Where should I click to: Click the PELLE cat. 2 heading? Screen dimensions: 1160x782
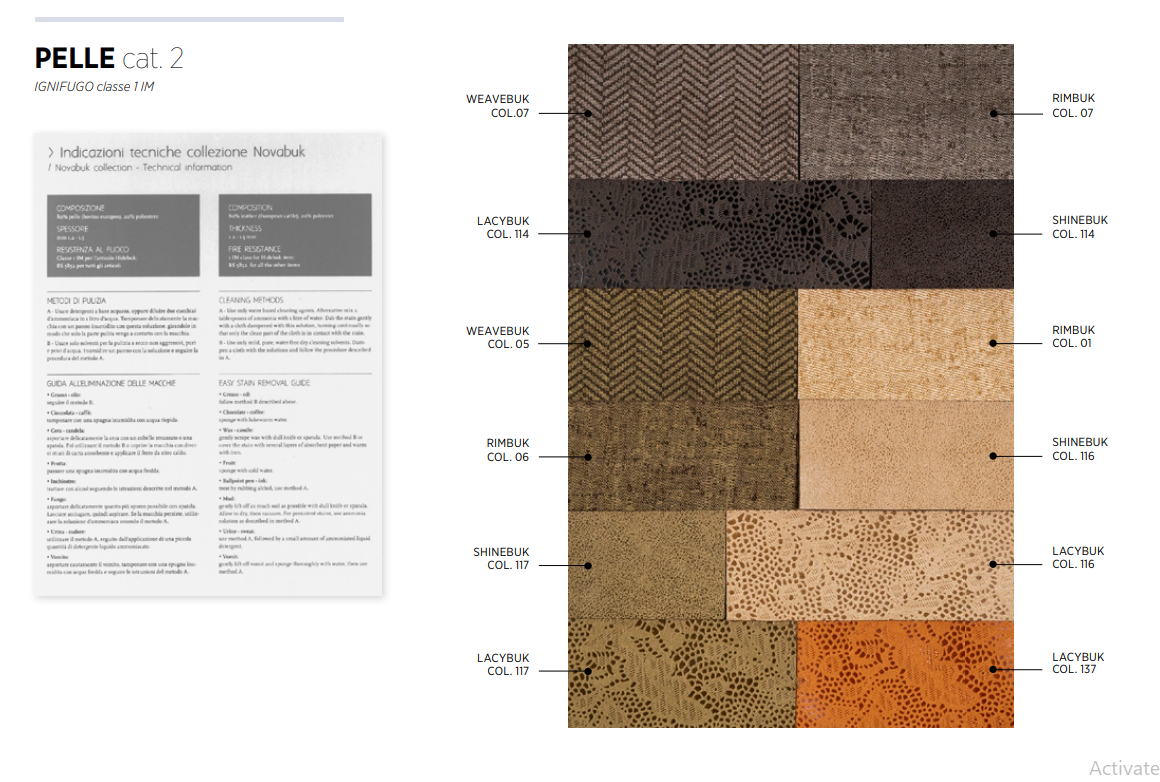[x=109, y=59]
